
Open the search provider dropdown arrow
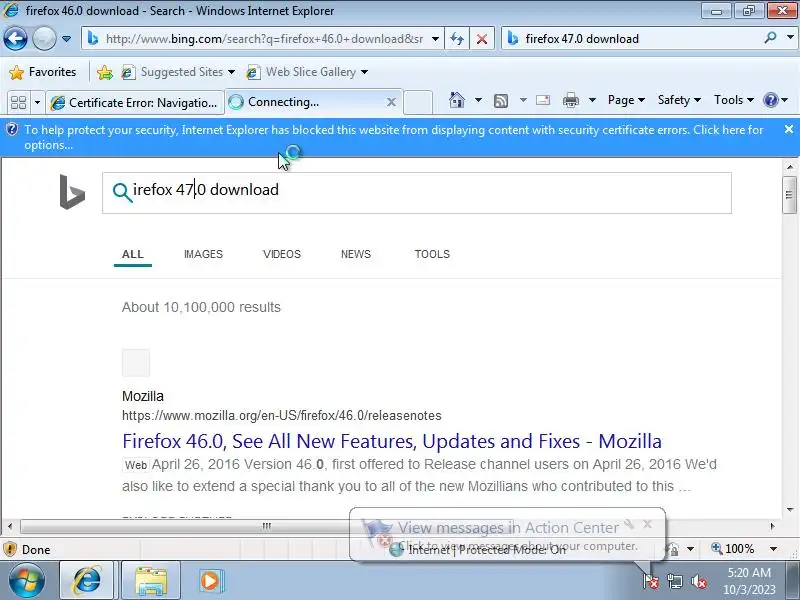point(790,38)
